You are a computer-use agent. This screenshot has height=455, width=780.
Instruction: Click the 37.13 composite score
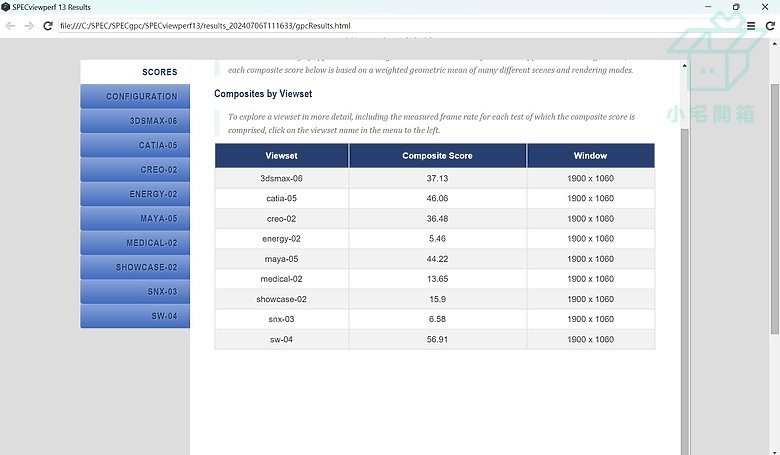click(x=437, y=178)
